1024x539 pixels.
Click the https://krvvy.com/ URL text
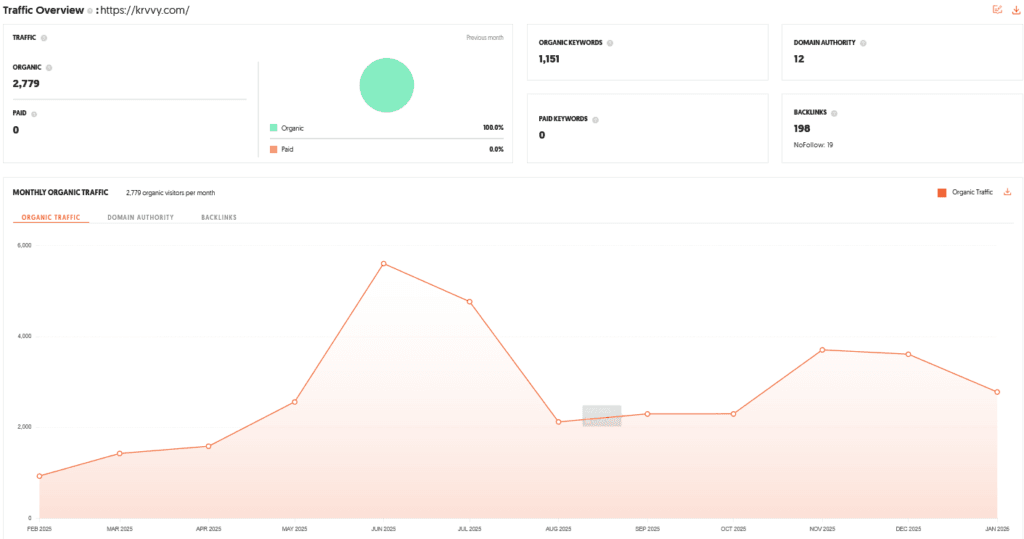(x=144, y=10)
